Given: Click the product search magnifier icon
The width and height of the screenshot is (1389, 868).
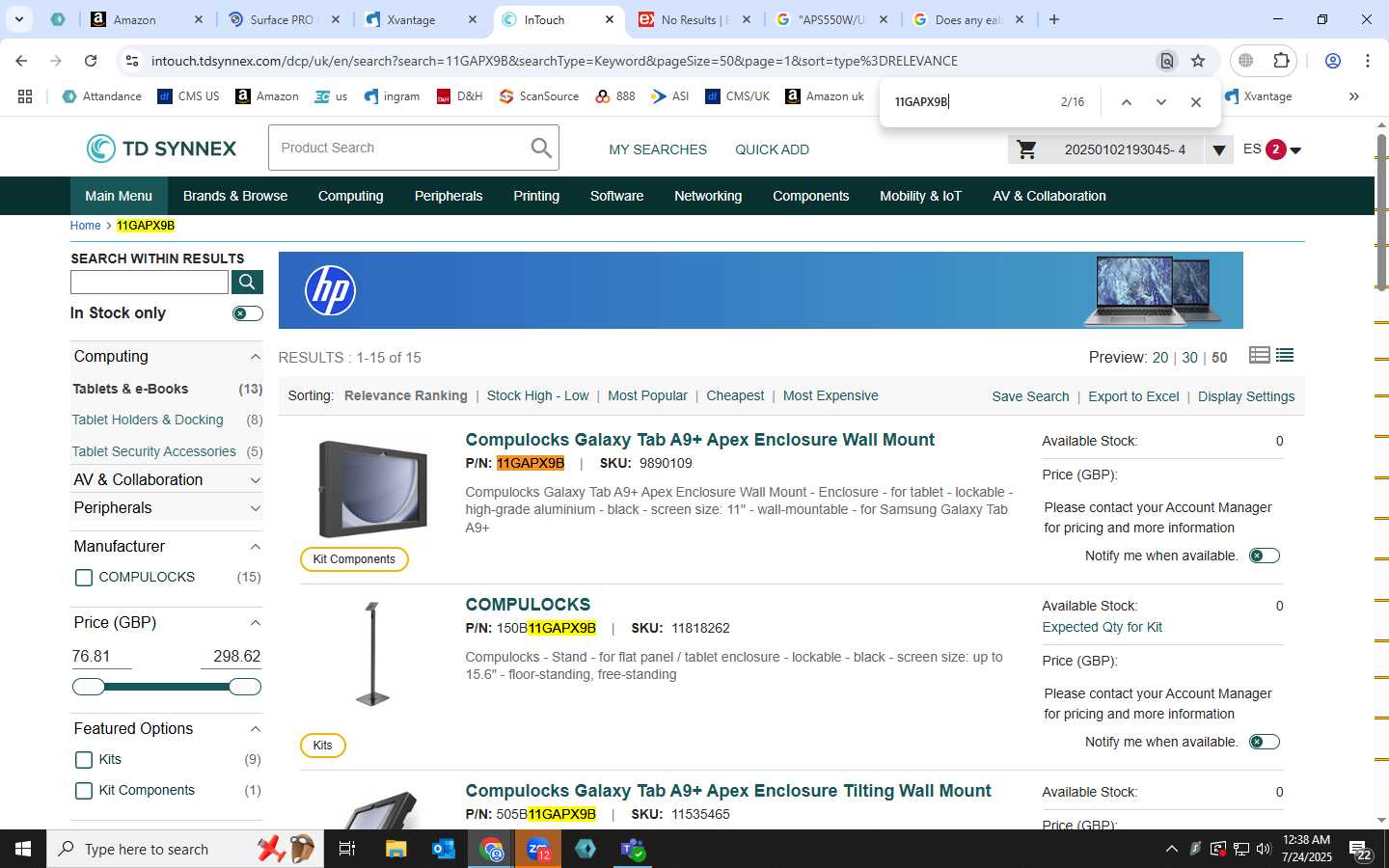Looking at the screenshot, I should 541,148.
